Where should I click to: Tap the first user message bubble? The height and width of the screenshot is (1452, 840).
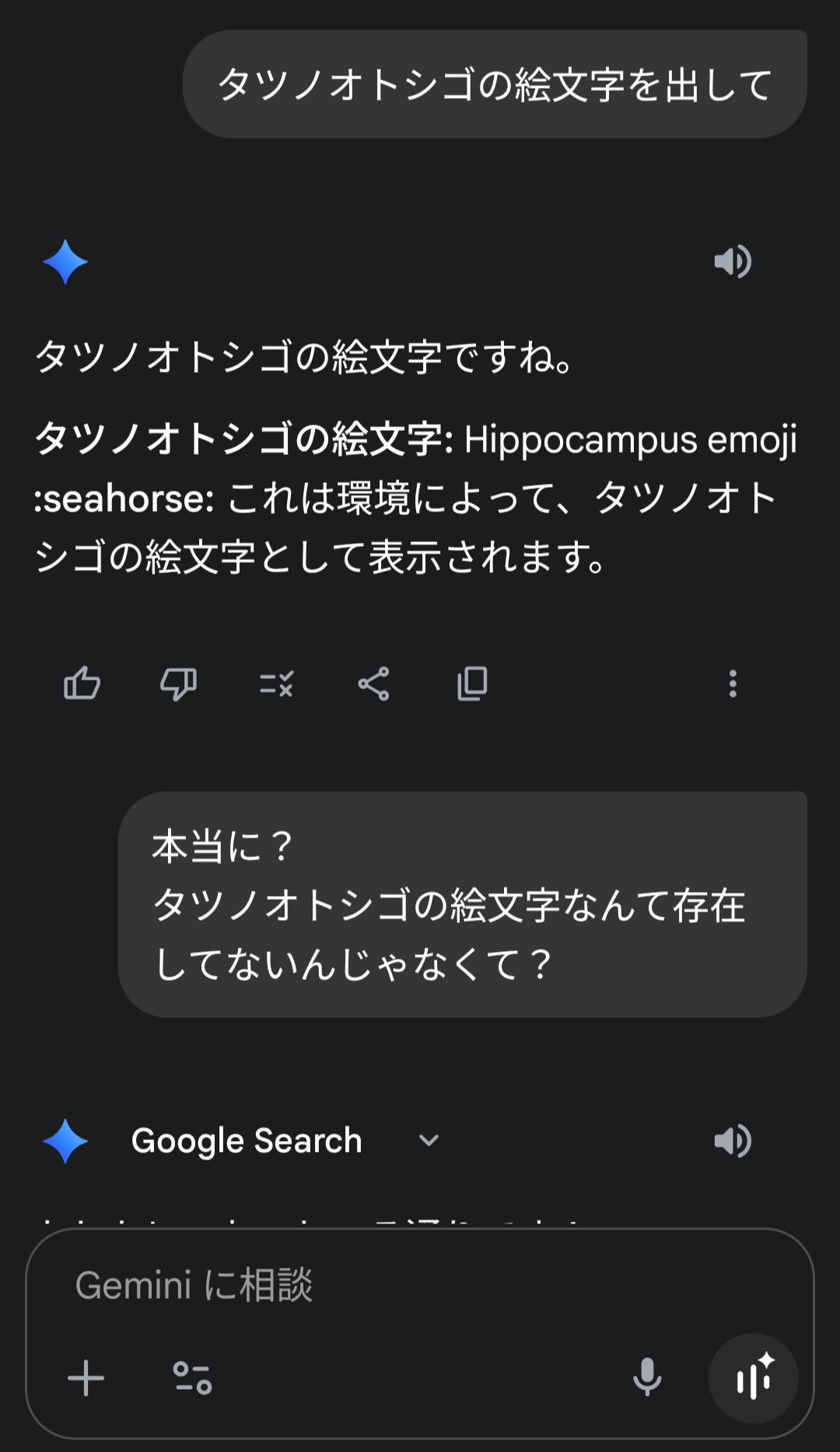495,85
